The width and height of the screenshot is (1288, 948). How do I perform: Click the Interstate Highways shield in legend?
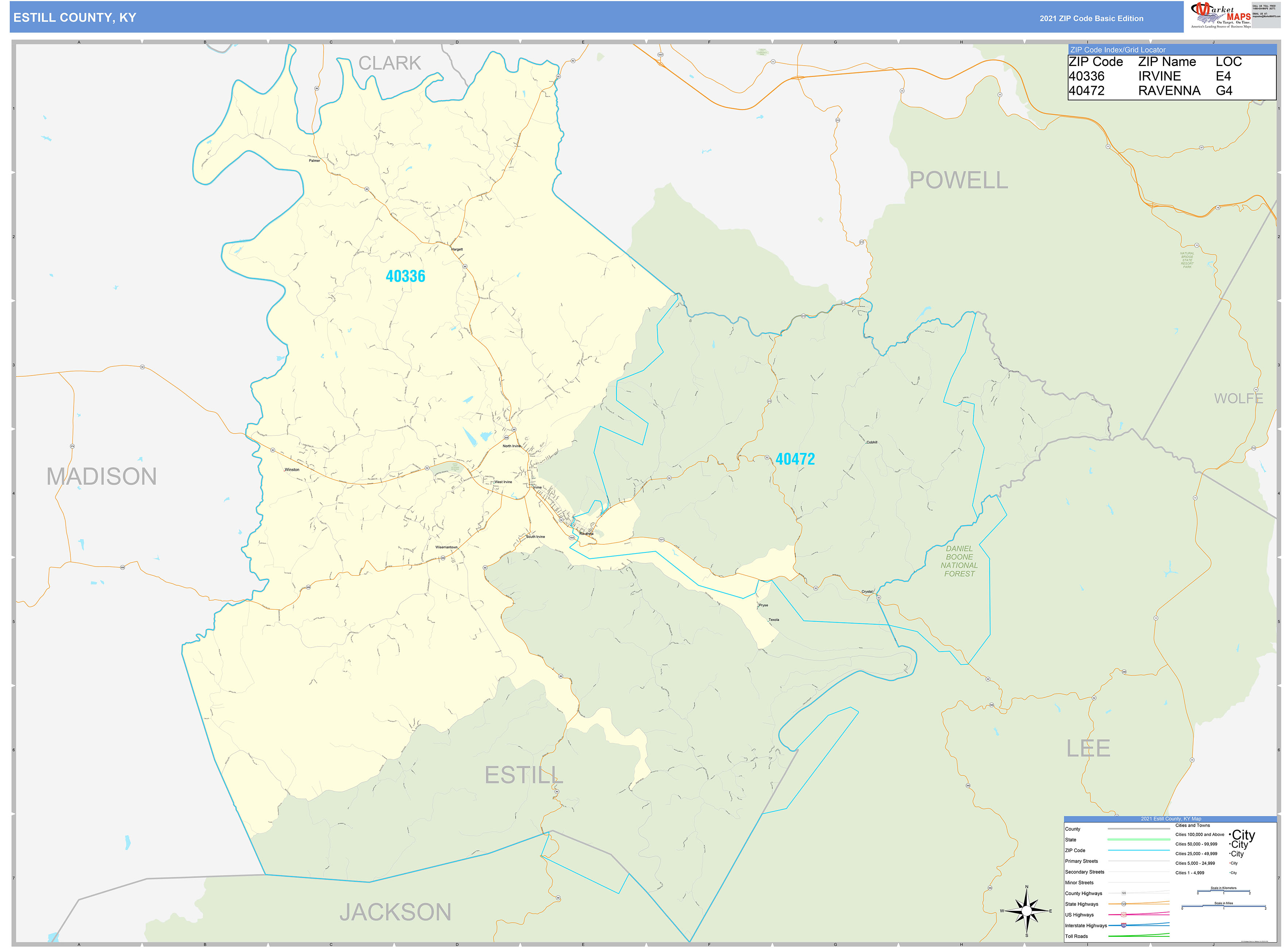1124,926
